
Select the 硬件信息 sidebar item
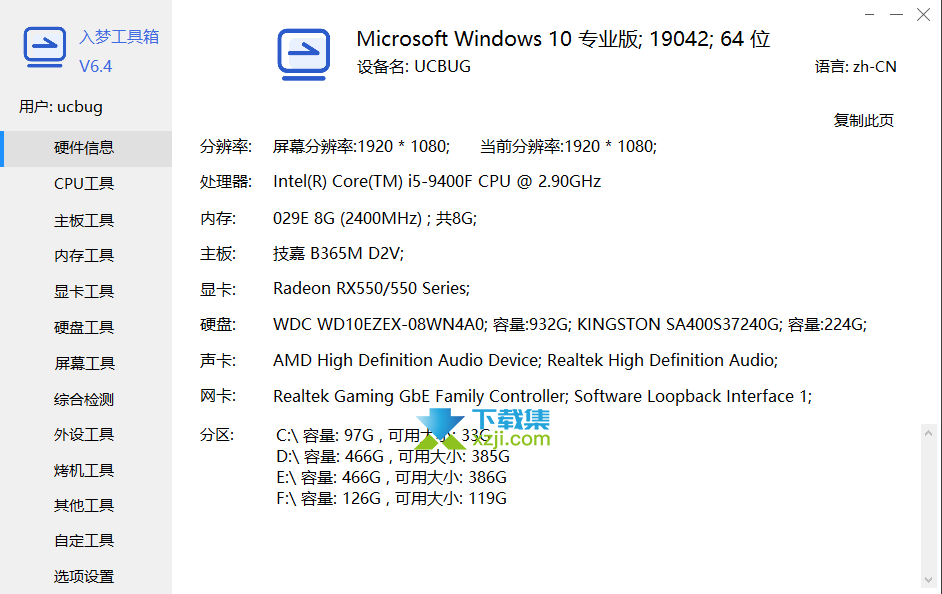[86, 148]
